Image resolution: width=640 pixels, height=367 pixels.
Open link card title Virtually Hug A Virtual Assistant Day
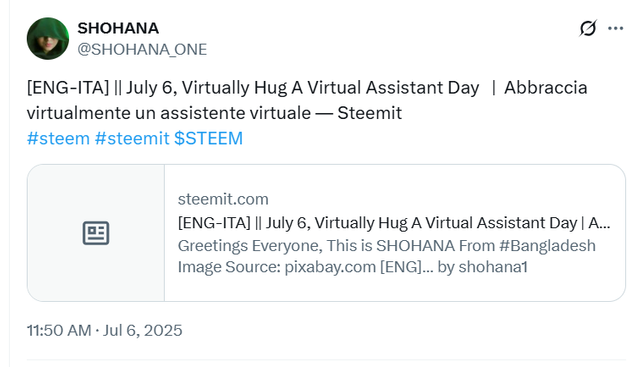394,223
